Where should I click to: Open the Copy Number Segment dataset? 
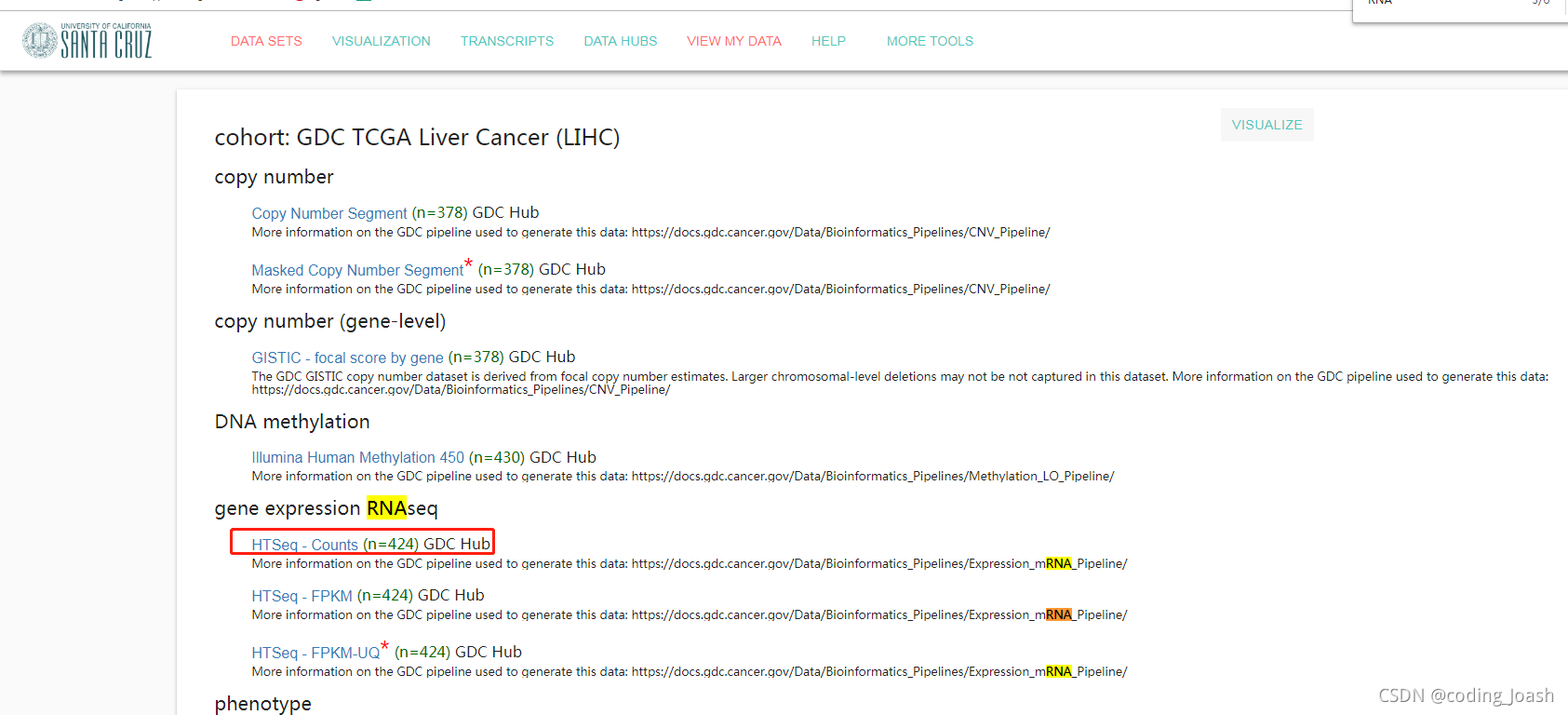[x=329, y=213]
